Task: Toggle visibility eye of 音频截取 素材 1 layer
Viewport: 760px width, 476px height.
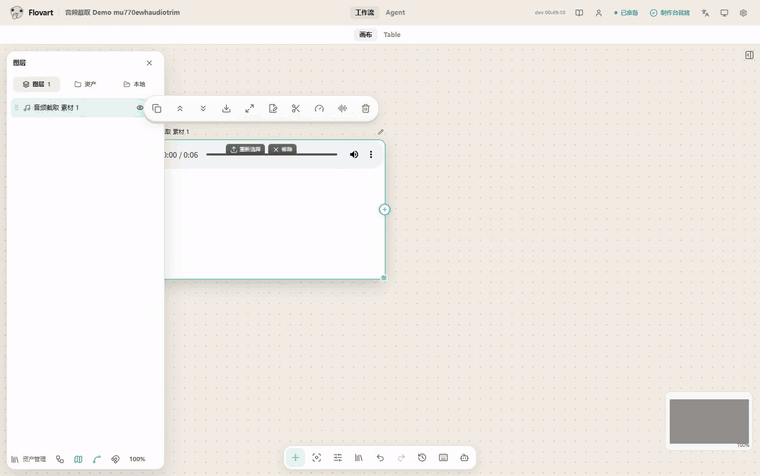Action: (x=140, y=108)
